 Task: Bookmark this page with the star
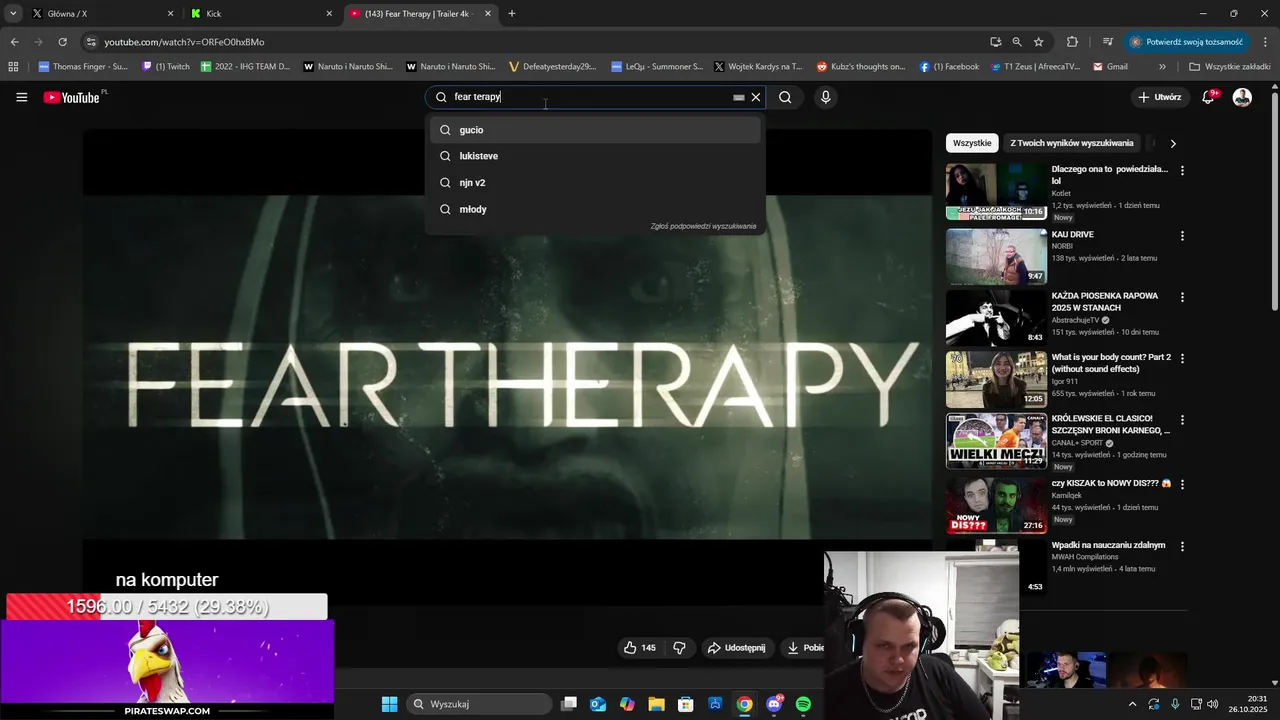(x=1039, y=42)
